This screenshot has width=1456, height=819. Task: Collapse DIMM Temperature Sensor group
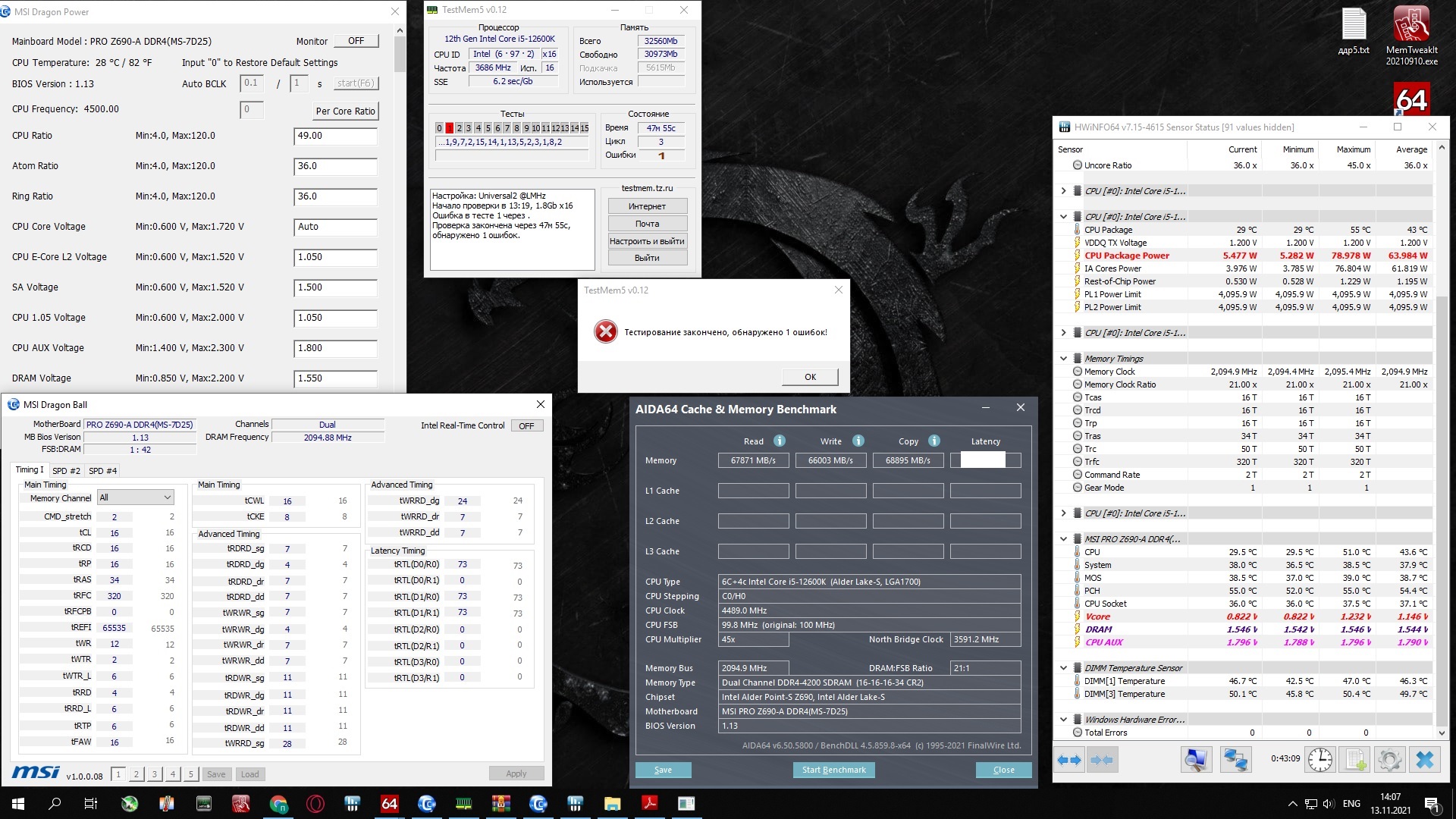1063,668
